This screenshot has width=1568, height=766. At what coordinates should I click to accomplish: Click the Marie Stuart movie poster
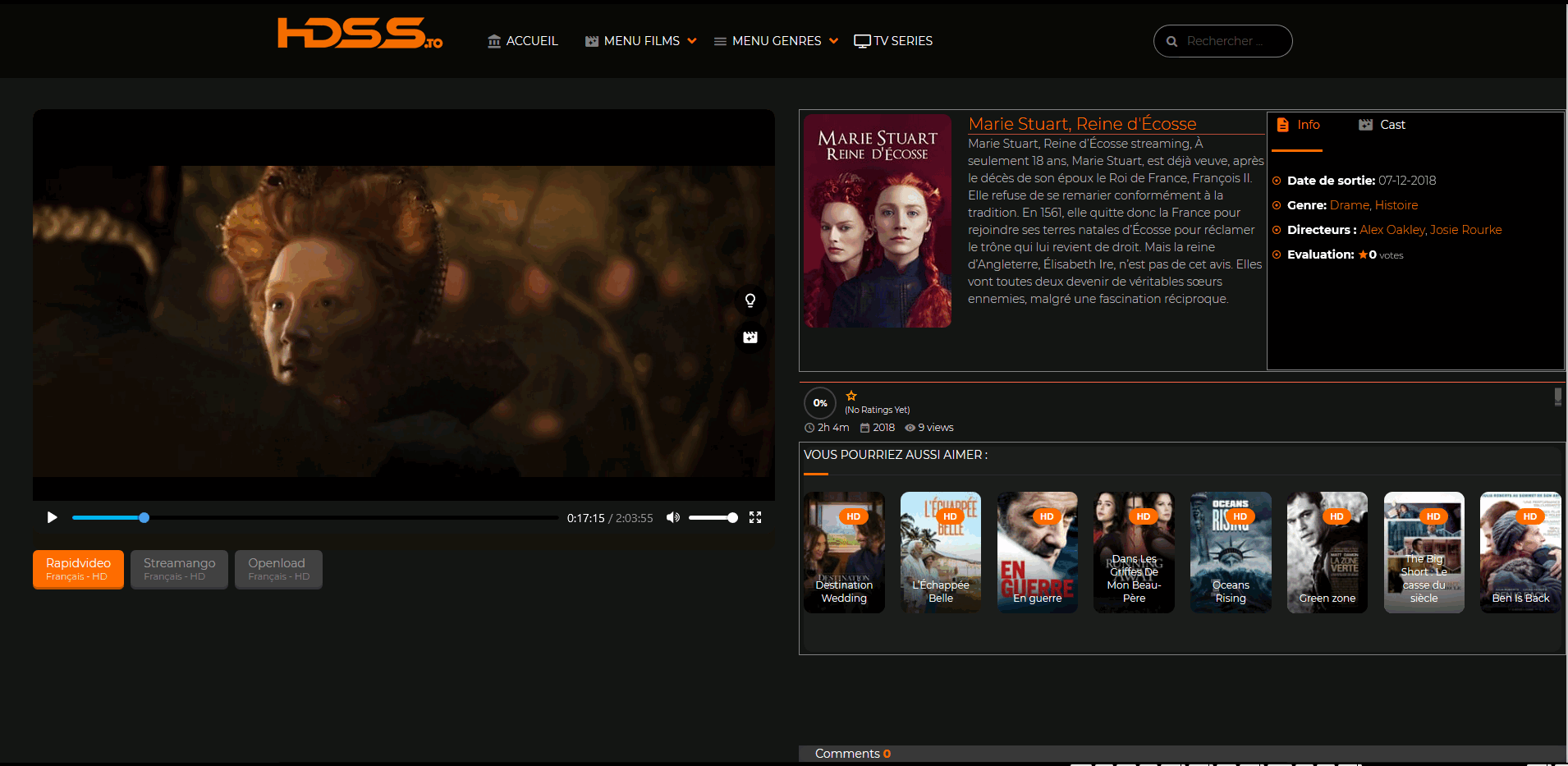pyautogui.click(x=878, y=220)
